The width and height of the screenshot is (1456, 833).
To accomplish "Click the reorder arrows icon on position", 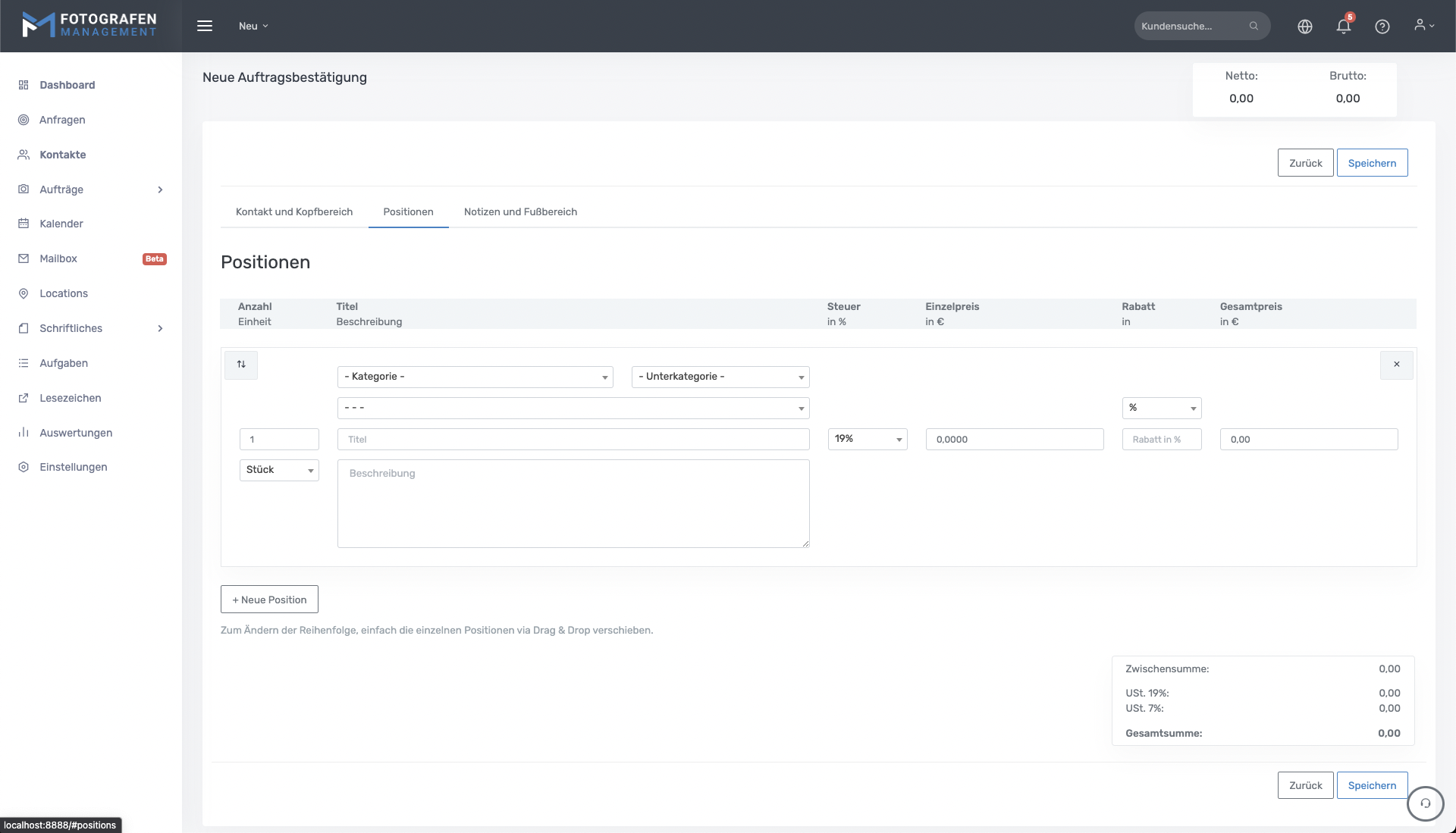I will pyautogui.click(x=241, y=365).
